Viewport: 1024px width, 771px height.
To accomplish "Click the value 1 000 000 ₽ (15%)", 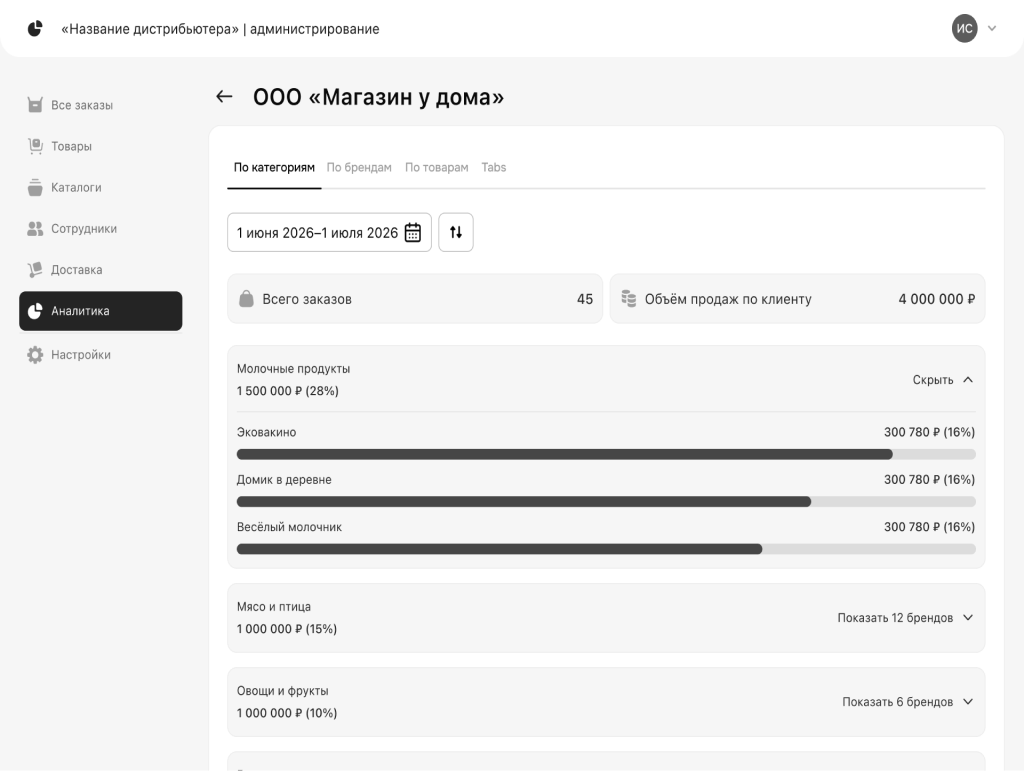I will pyautogui.click(x=287, y=629).
